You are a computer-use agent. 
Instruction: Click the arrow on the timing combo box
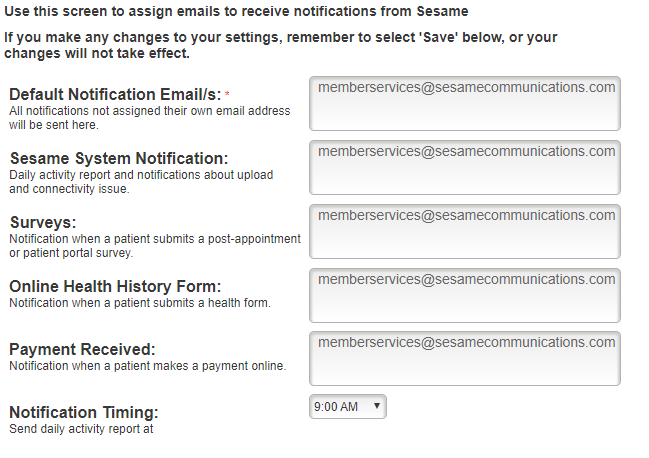click(x=377, y=406)
